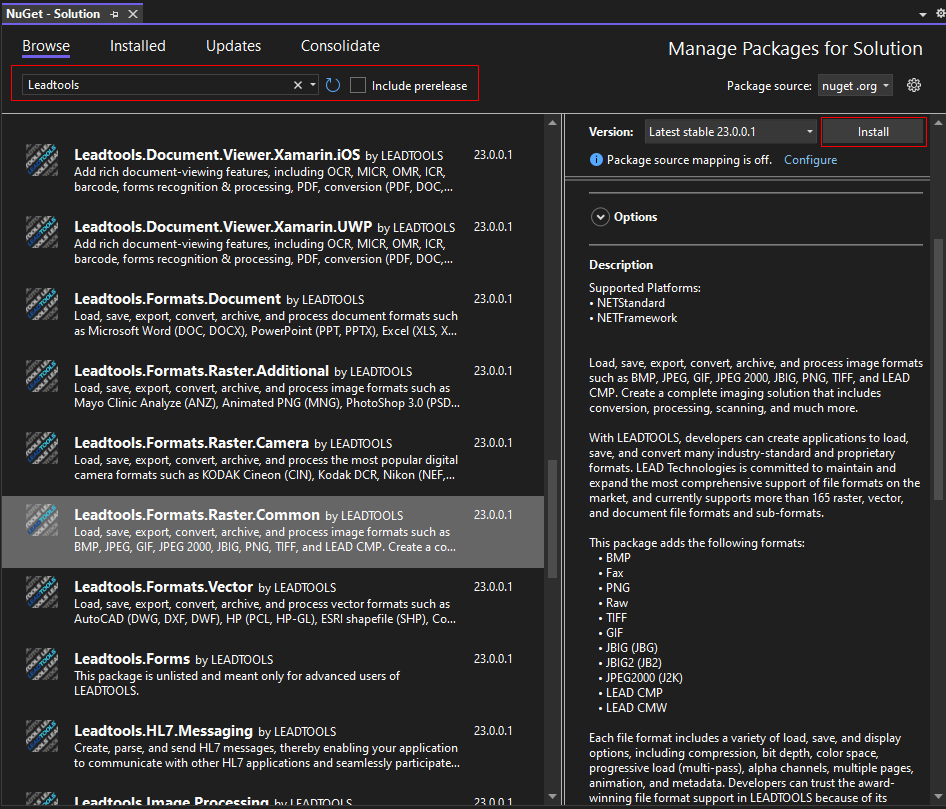946x809 pixels.
Task: Enable the Include prerelease checkbox
Action: point(358,85)
